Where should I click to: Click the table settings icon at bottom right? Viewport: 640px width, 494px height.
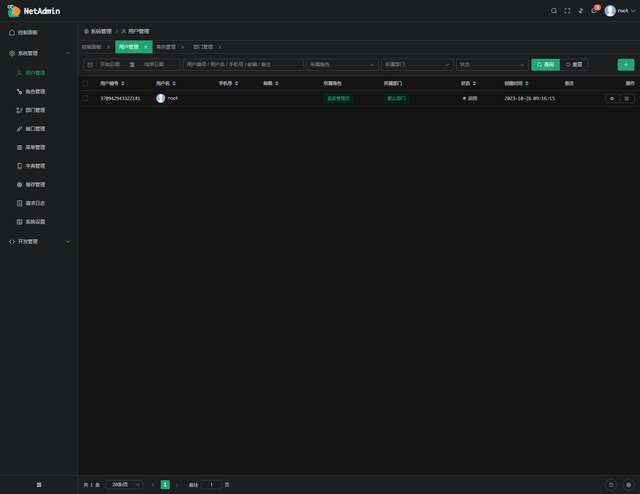[628, 484]
